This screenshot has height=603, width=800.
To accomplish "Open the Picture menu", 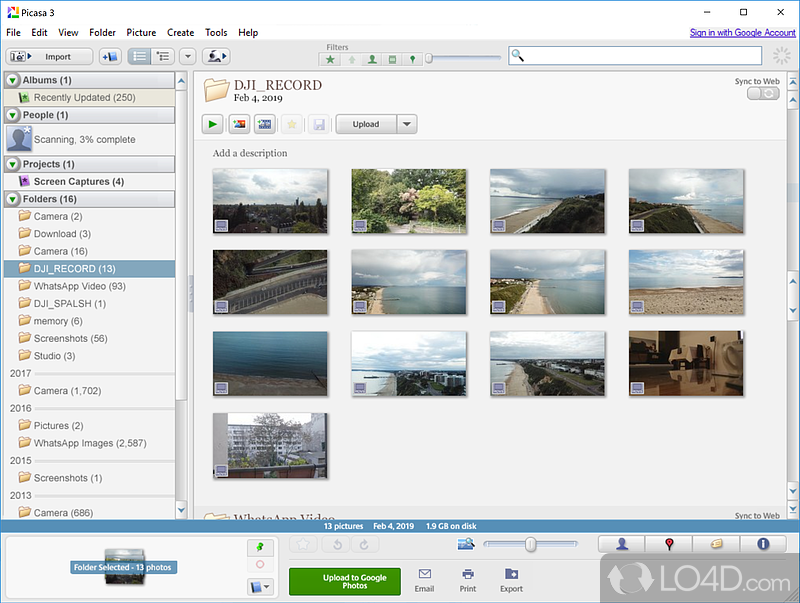I will tap(141, 33).
